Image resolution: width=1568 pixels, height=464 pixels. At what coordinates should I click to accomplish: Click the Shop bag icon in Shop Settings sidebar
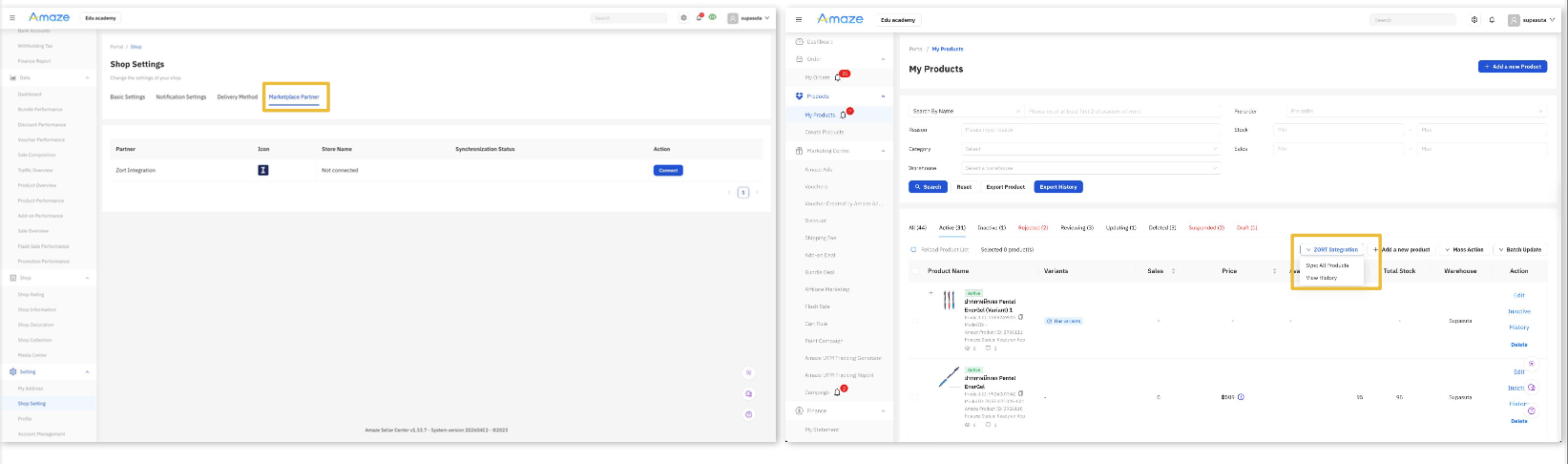[13, 278]
